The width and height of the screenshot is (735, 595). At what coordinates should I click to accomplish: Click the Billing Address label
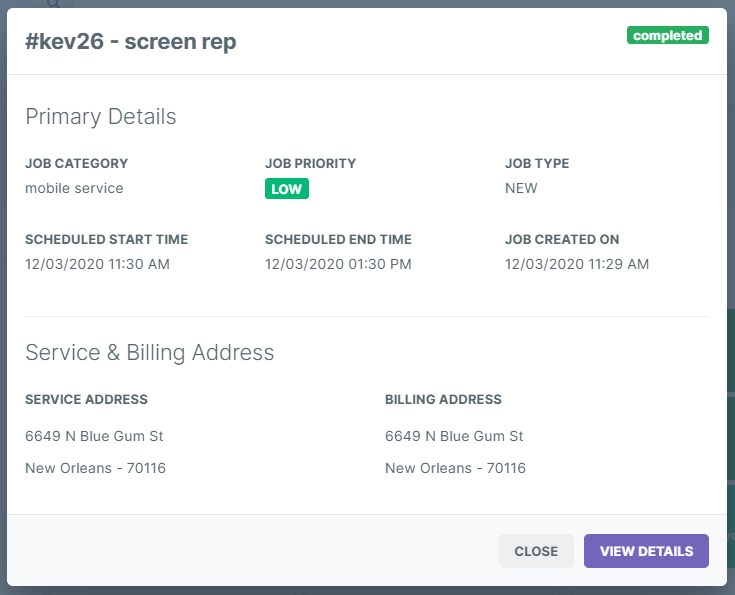coord(443,399)
